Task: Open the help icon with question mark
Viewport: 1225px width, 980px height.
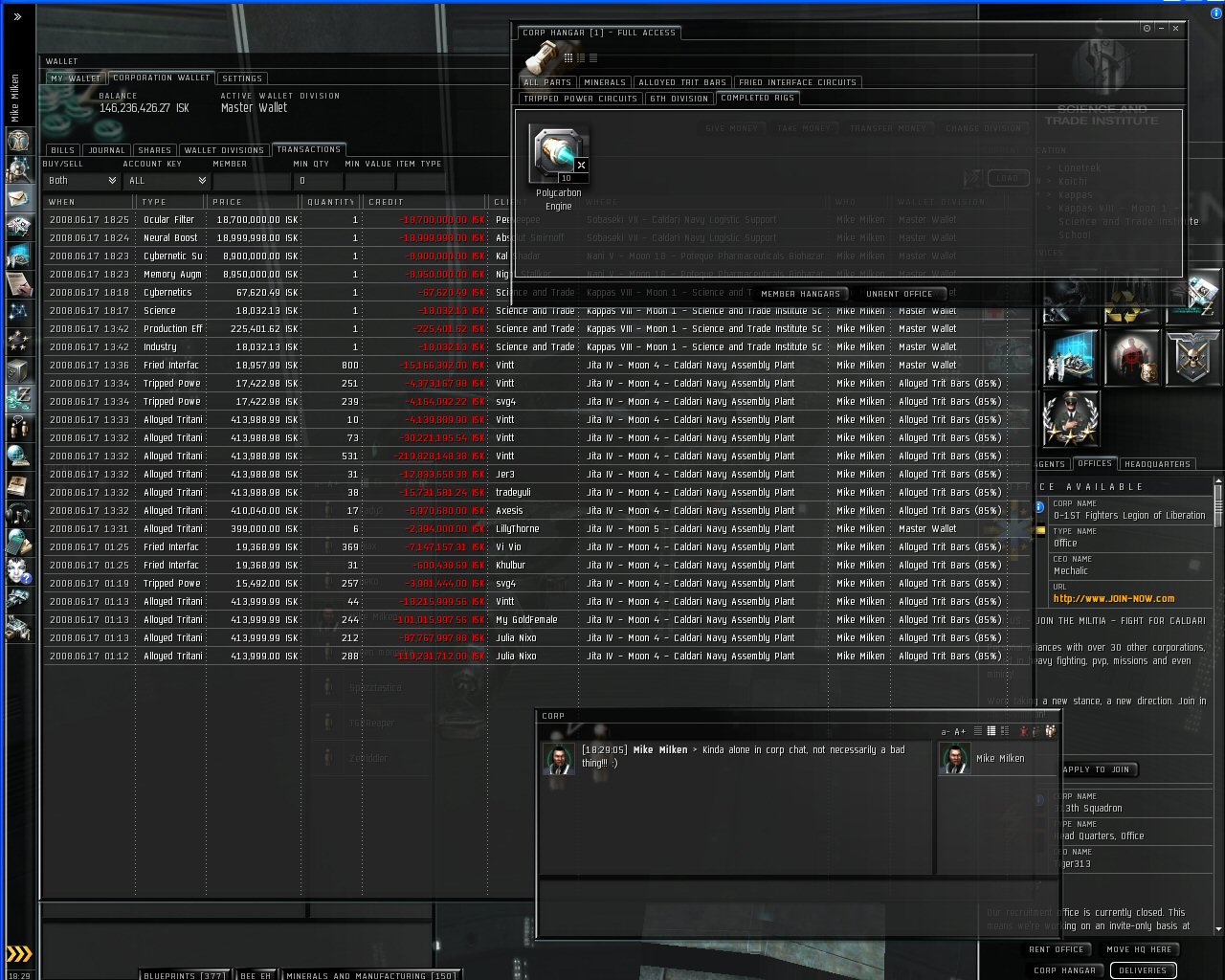Action: pos(18,571)
